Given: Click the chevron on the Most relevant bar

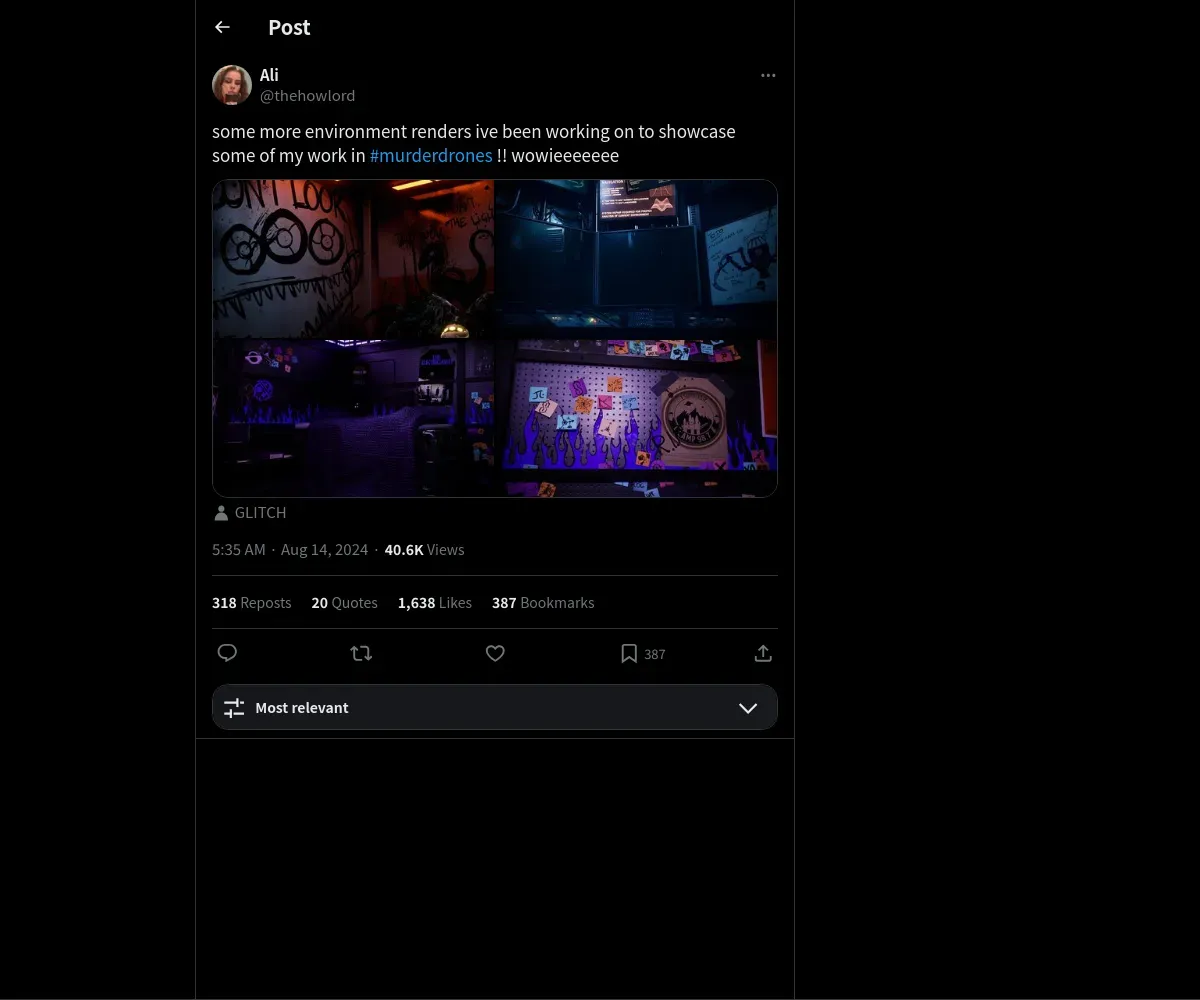Looking at the screenshot, I should pyautogui.click(x=748, y=708).
